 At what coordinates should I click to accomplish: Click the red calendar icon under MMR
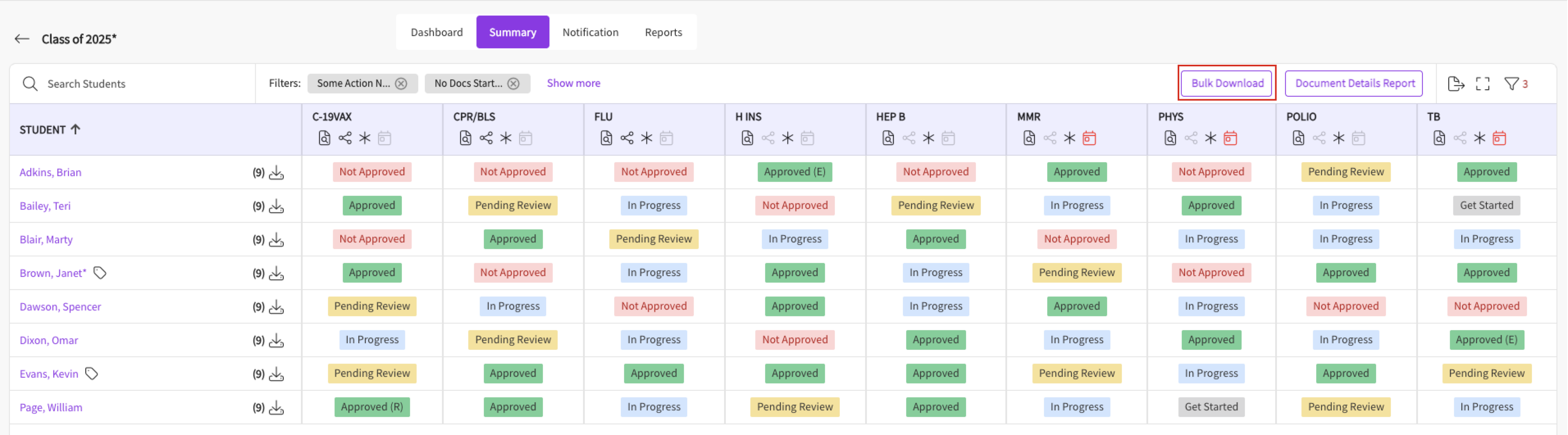[x=1089, y=138]
